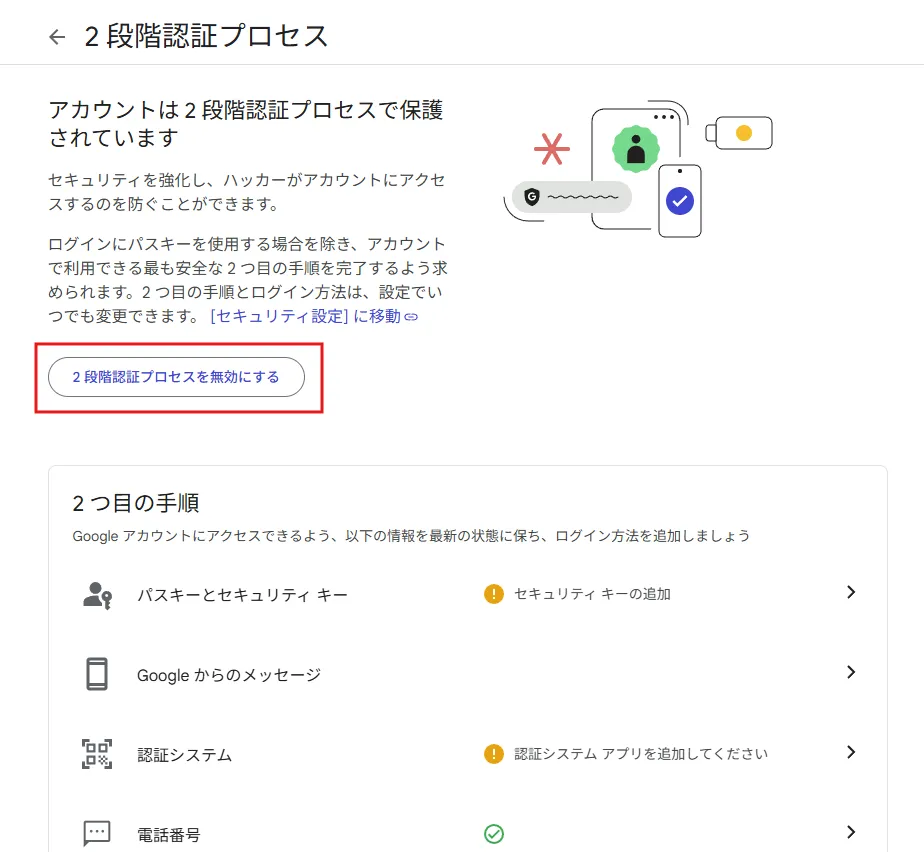924x852 pixels.
Task: Select the 電話番号 label
Action: (169, 835)
